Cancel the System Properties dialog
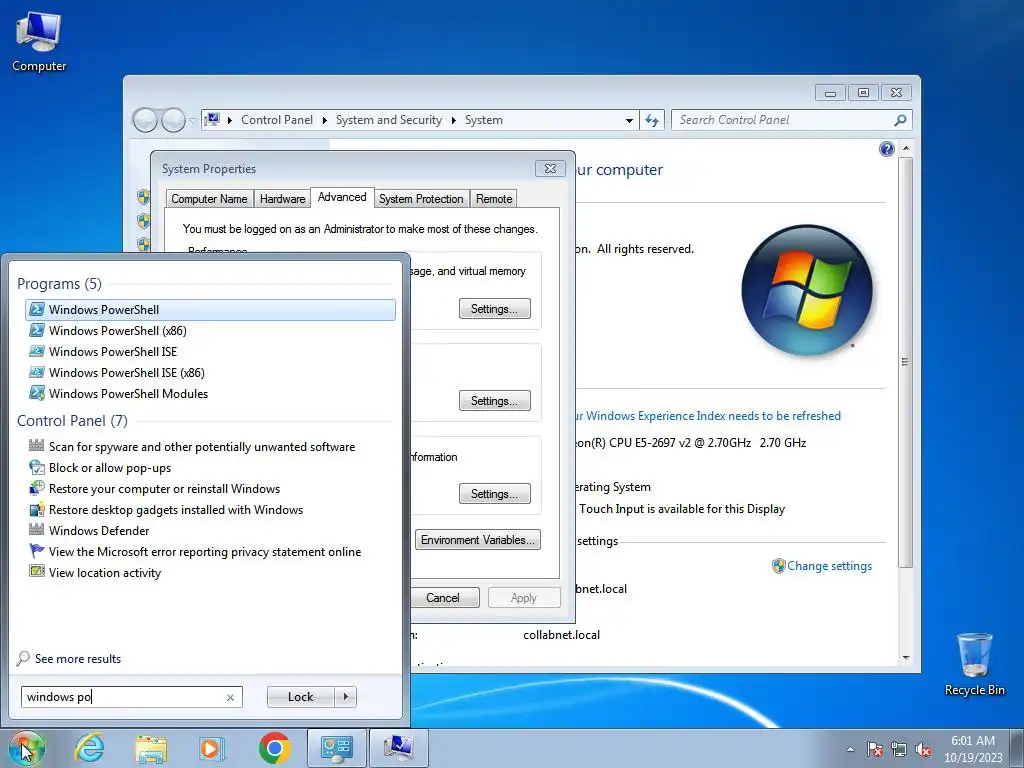The image size is (1024, 768). point(443,598)
